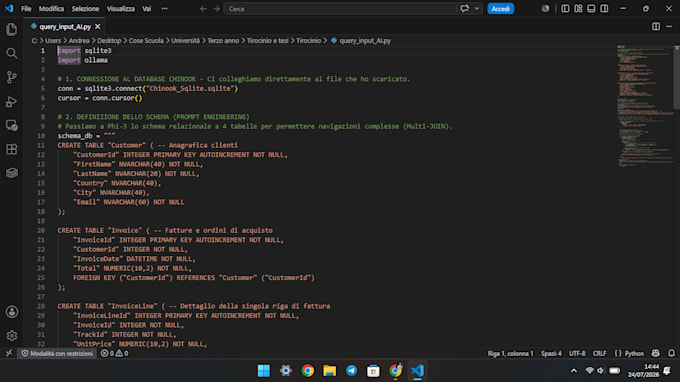Click Riga 1, colonna 1 in status bar
This screenshot has height=382, width=680.
tap(510, 353)
